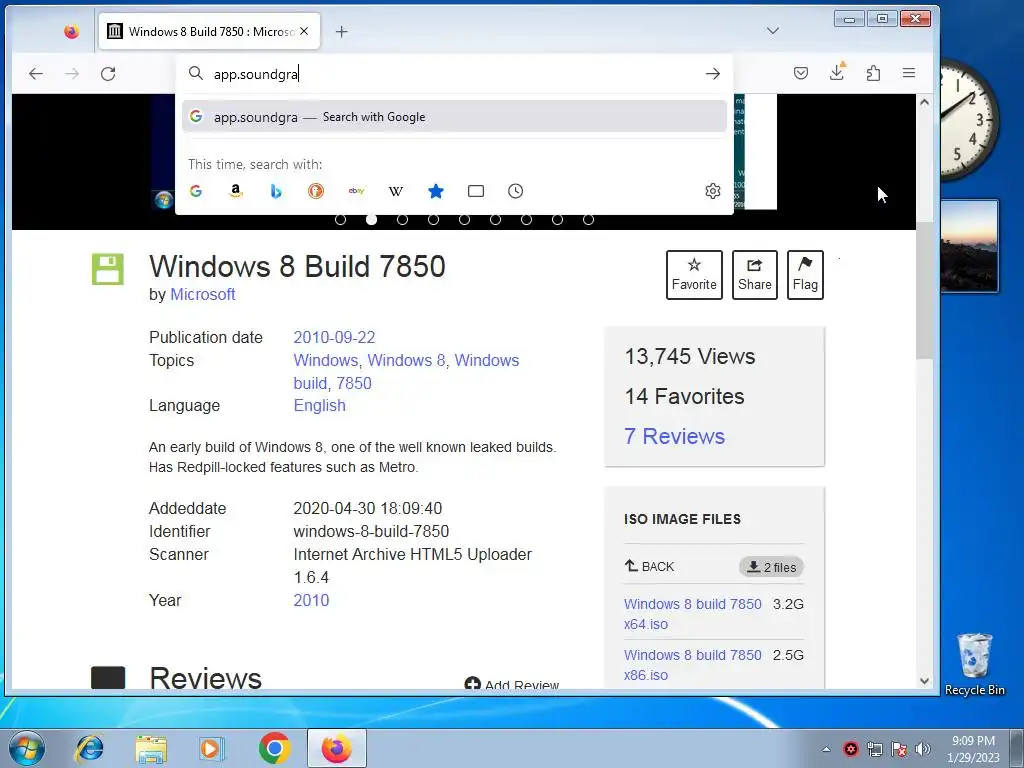Click the page vertical scrollbar thumb
The width and height of the screenshot is (1024, 768).
924,290
